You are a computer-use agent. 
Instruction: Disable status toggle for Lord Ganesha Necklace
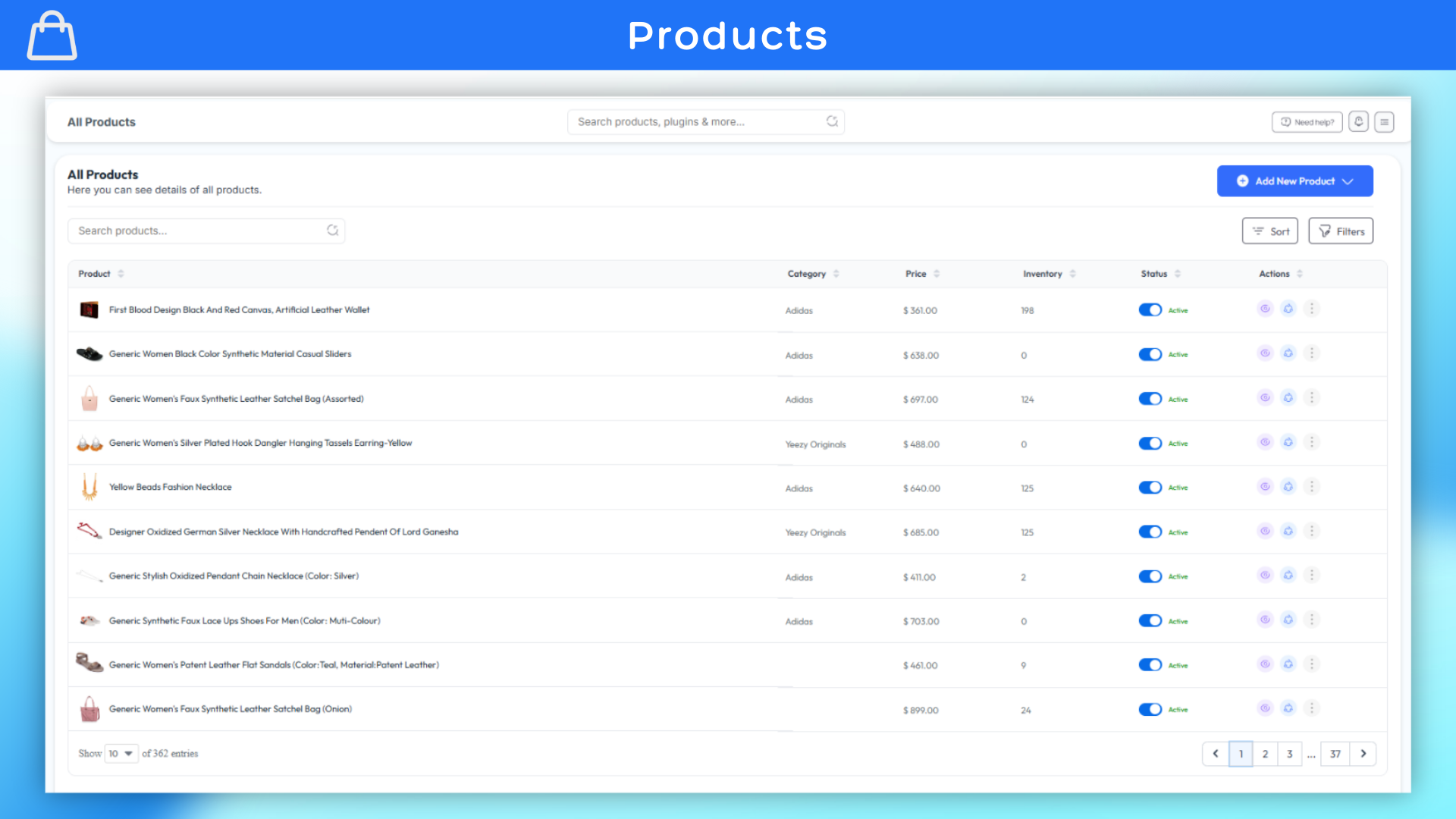(1150, 532)
